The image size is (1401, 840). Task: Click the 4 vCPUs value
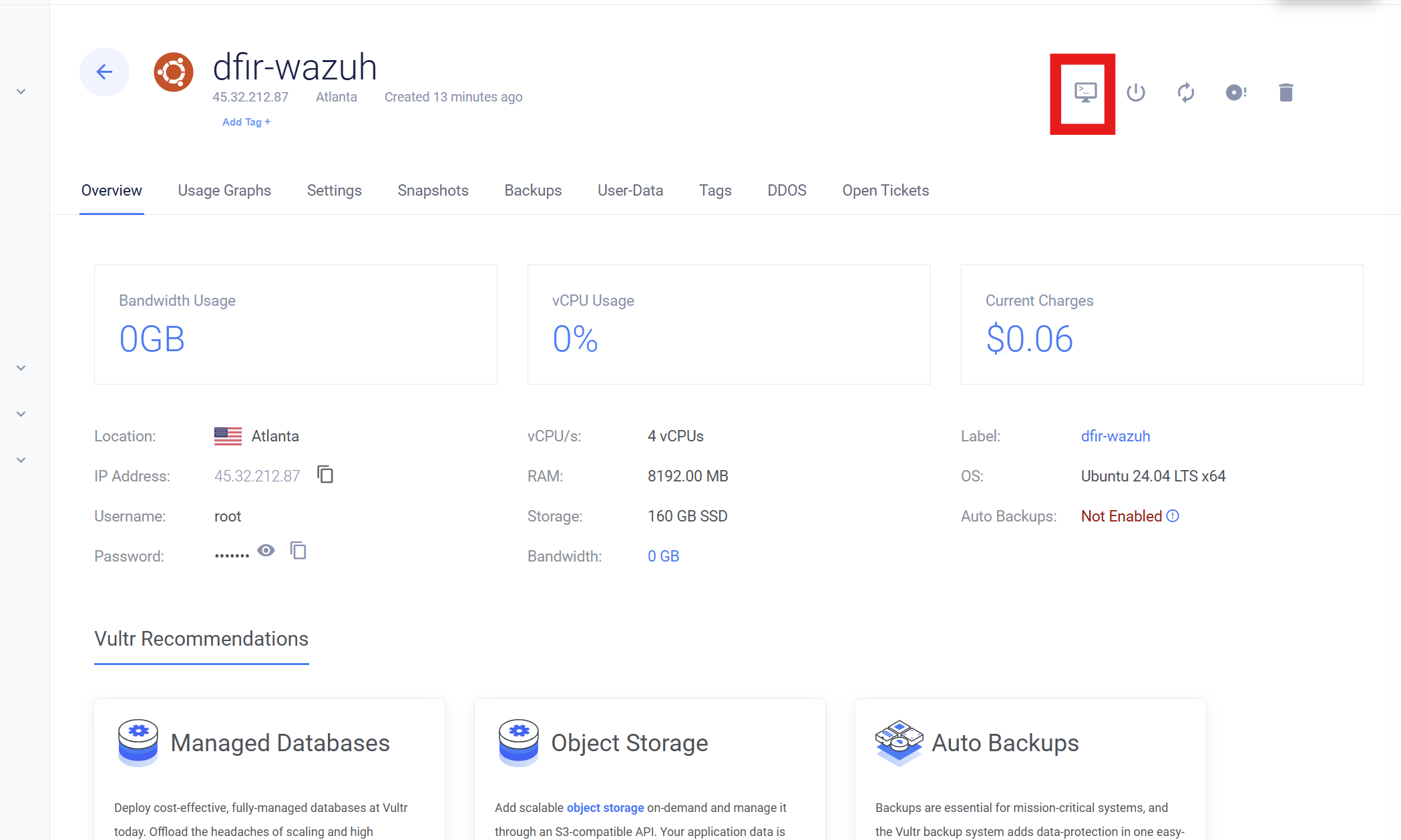pos(676,436)
